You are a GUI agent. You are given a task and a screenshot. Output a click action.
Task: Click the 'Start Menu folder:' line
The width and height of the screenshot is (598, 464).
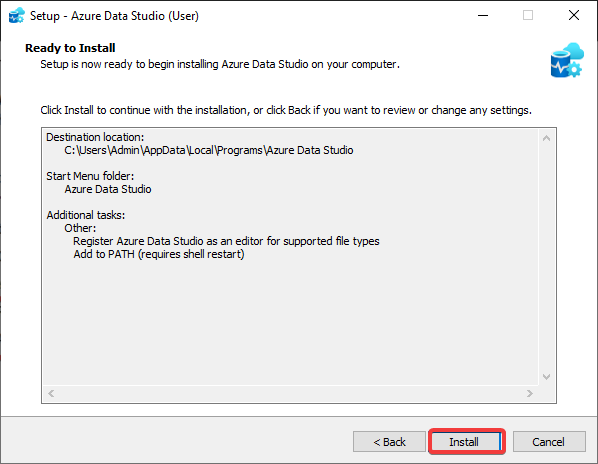[90, 176]
